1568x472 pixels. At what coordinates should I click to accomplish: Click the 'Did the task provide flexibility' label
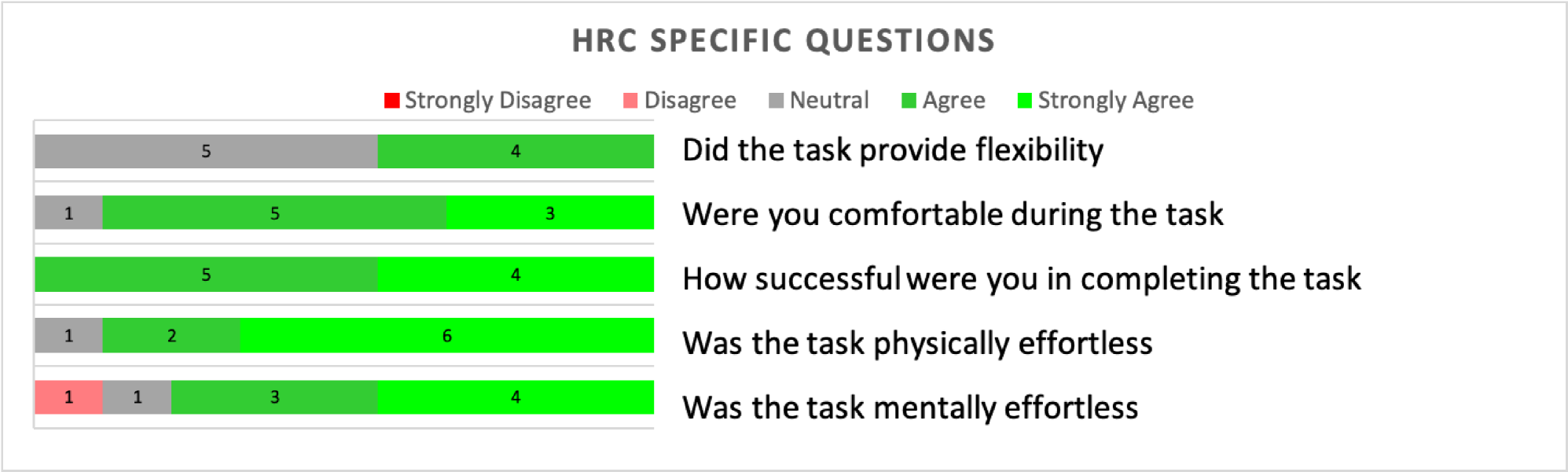point(893,150)
